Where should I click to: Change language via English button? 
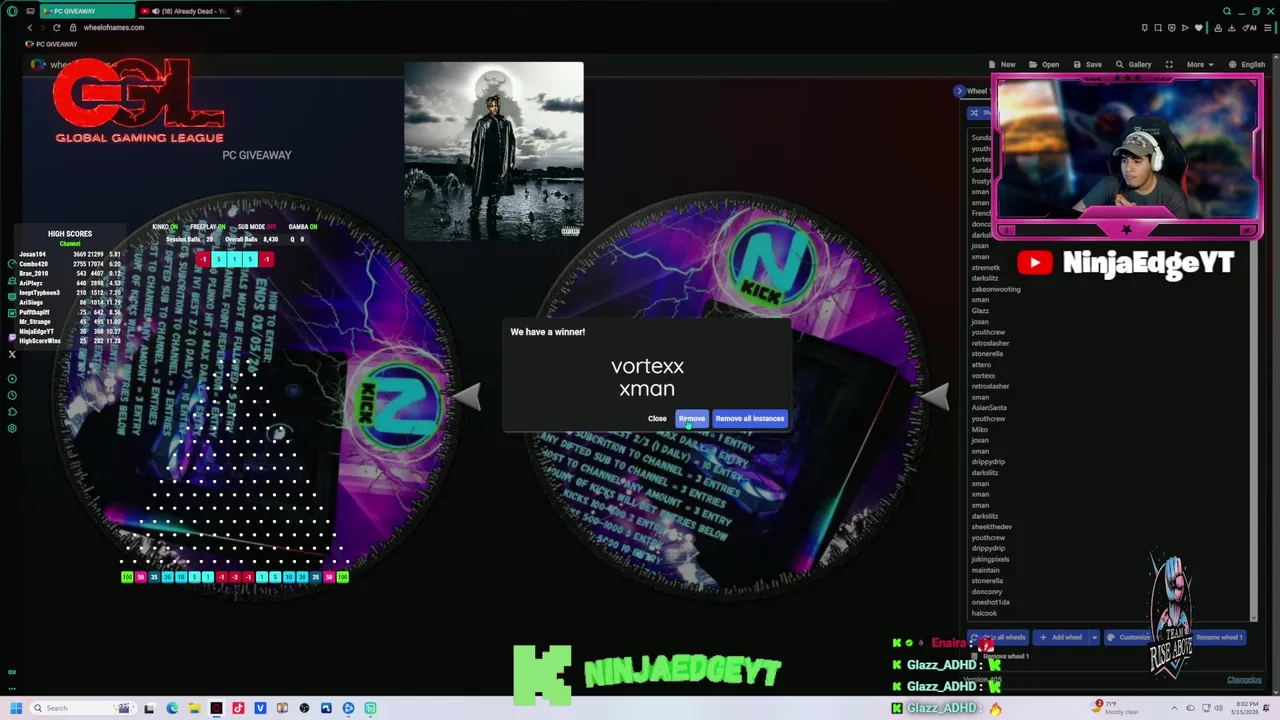pos(1246,64)
